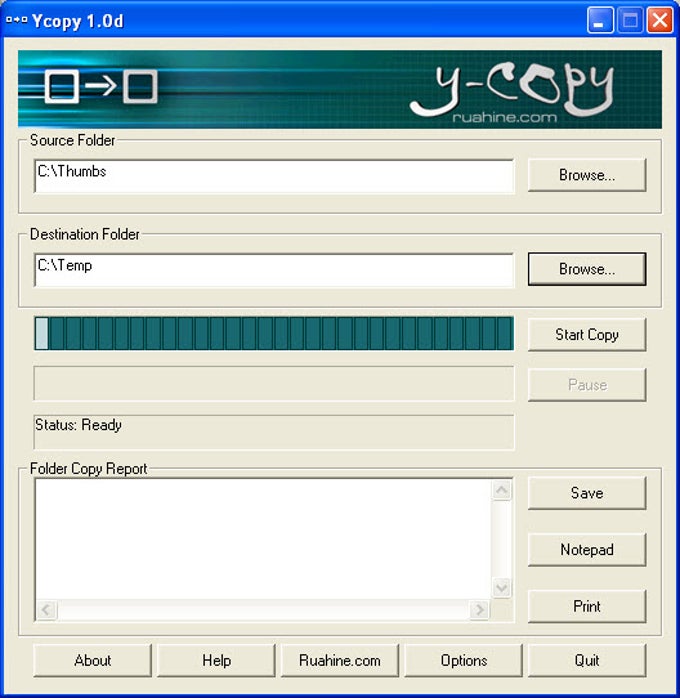
Task: Click the report scroll right arrow
Action: [x=479, y=609]
